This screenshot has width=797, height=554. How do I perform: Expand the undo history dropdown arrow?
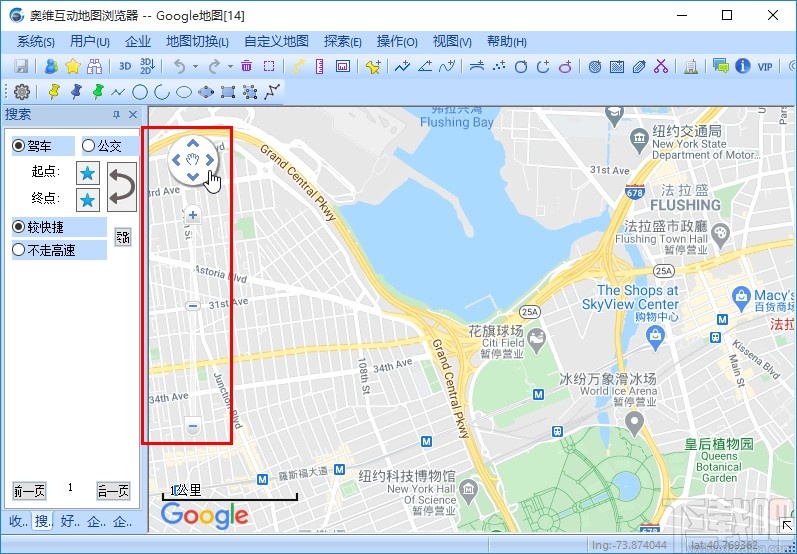click(x=195, y=67)
